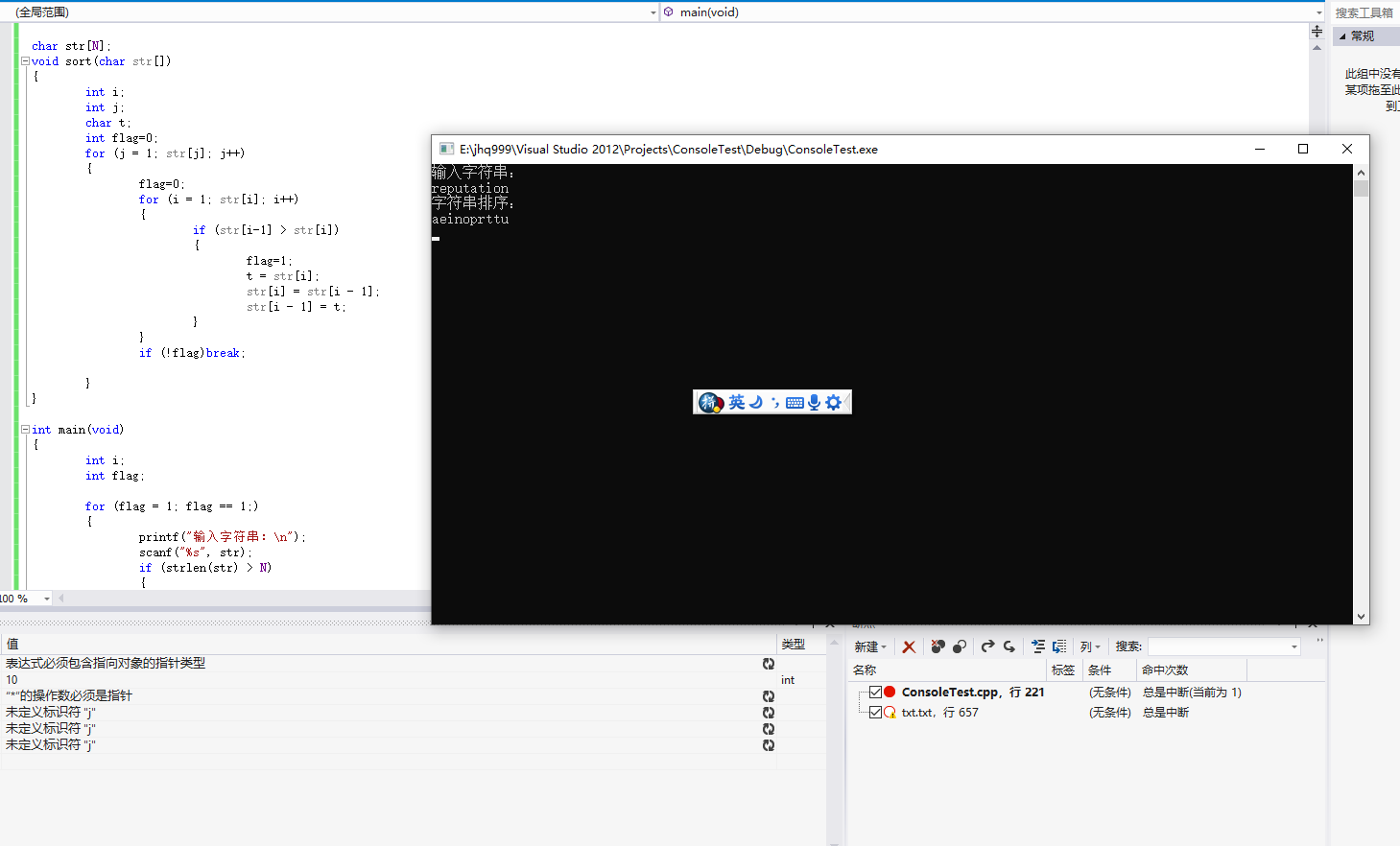Select watch row 表达式必须包含指向对象的指针类型
The width and height of the screenshot is (1400, 846).
(x=413, y=664)
